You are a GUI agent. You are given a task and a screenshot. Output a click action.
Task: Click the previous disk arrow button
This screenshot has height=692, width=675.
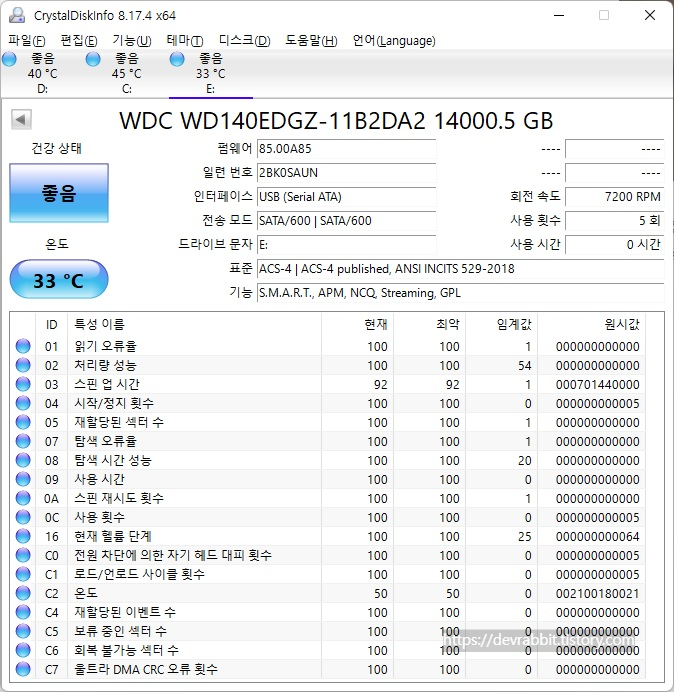[21, 119]
